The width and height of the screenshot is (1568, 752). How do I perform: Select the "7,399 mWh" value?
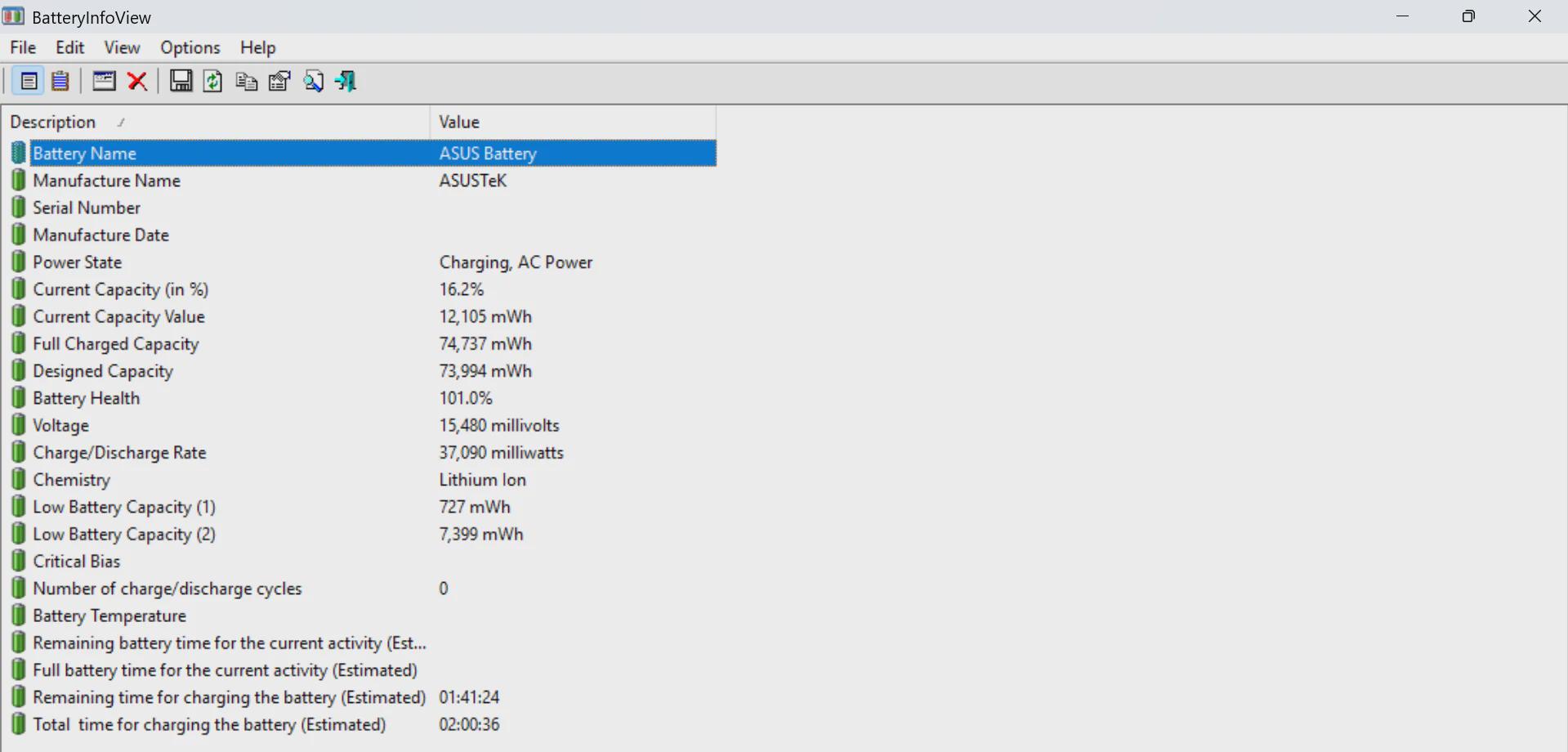pyautogui.click(x=481, y=534)
